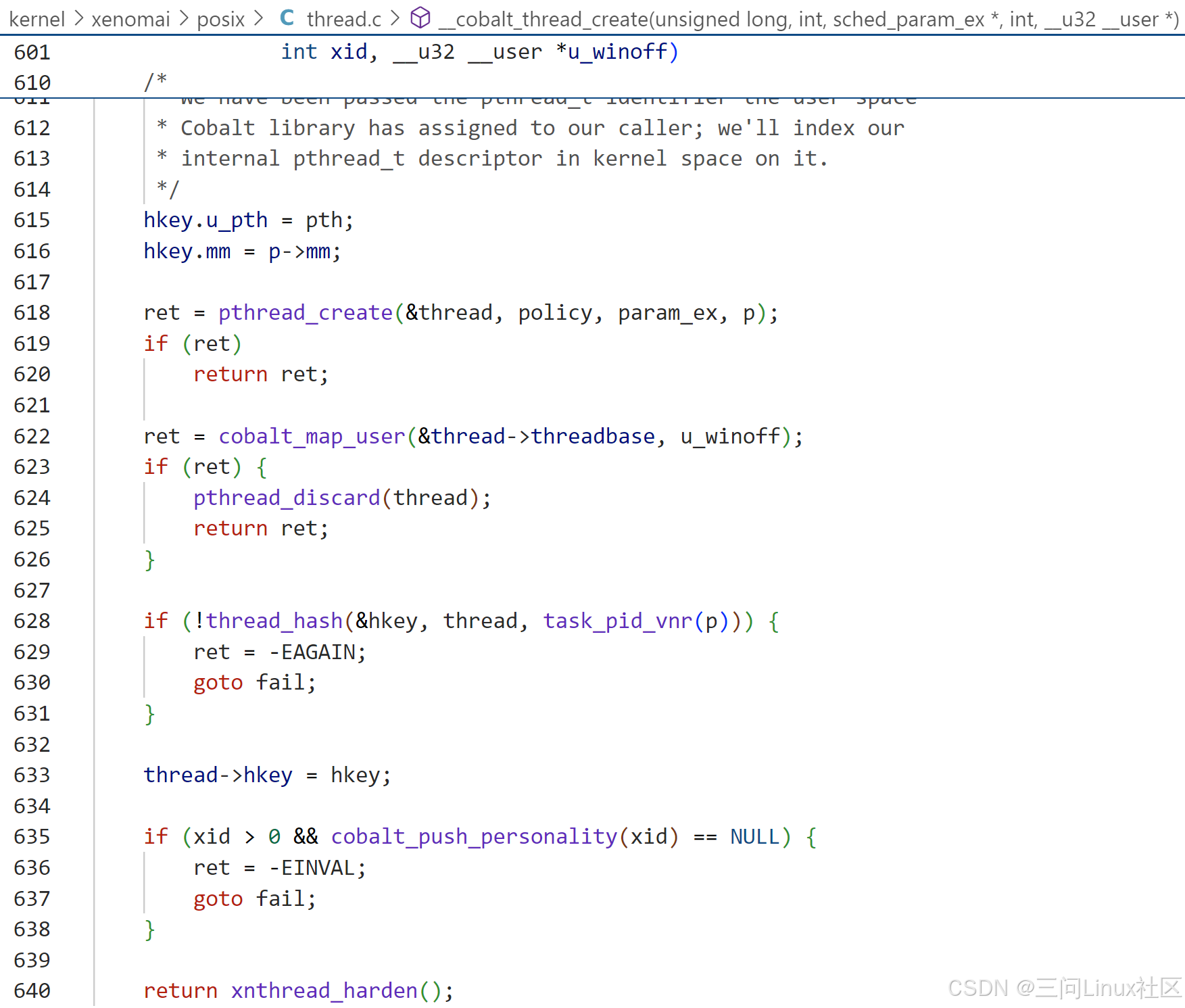Click the sticky scroll line 610 comment
The height and width of the screenshot is (1008, 1185).
592,82
